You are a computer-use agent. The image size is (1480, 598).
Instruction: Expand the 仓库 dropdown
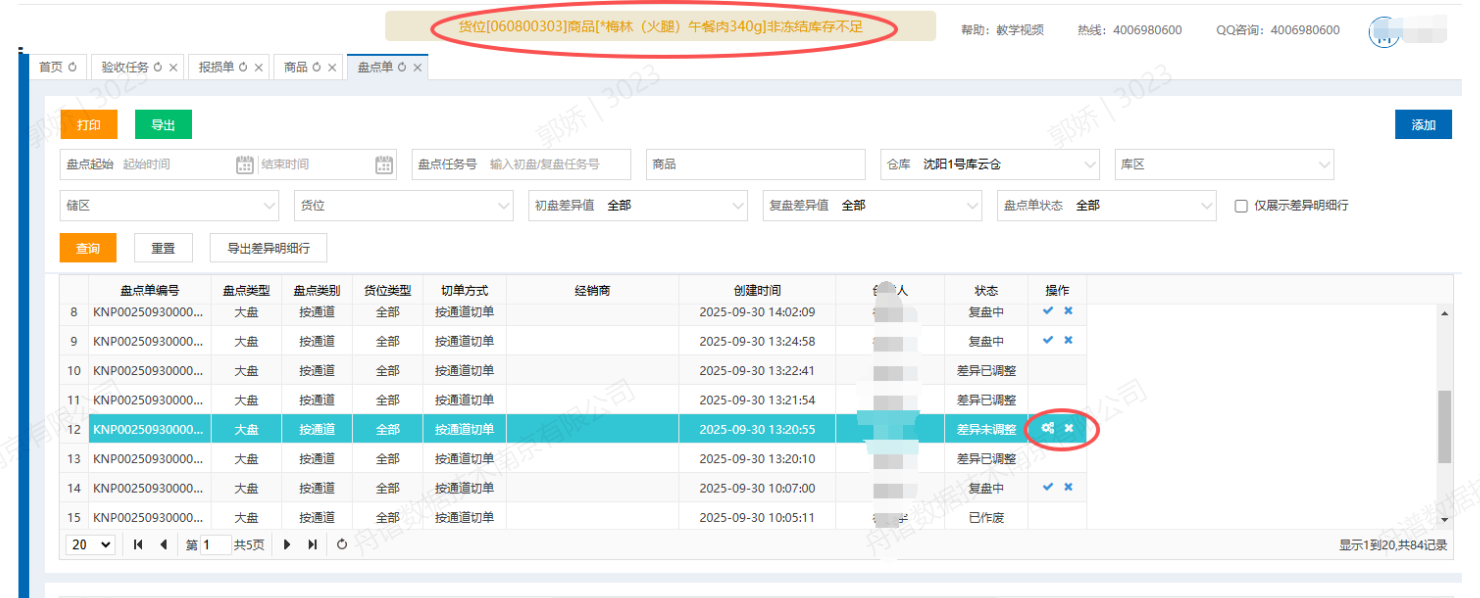1089,165
